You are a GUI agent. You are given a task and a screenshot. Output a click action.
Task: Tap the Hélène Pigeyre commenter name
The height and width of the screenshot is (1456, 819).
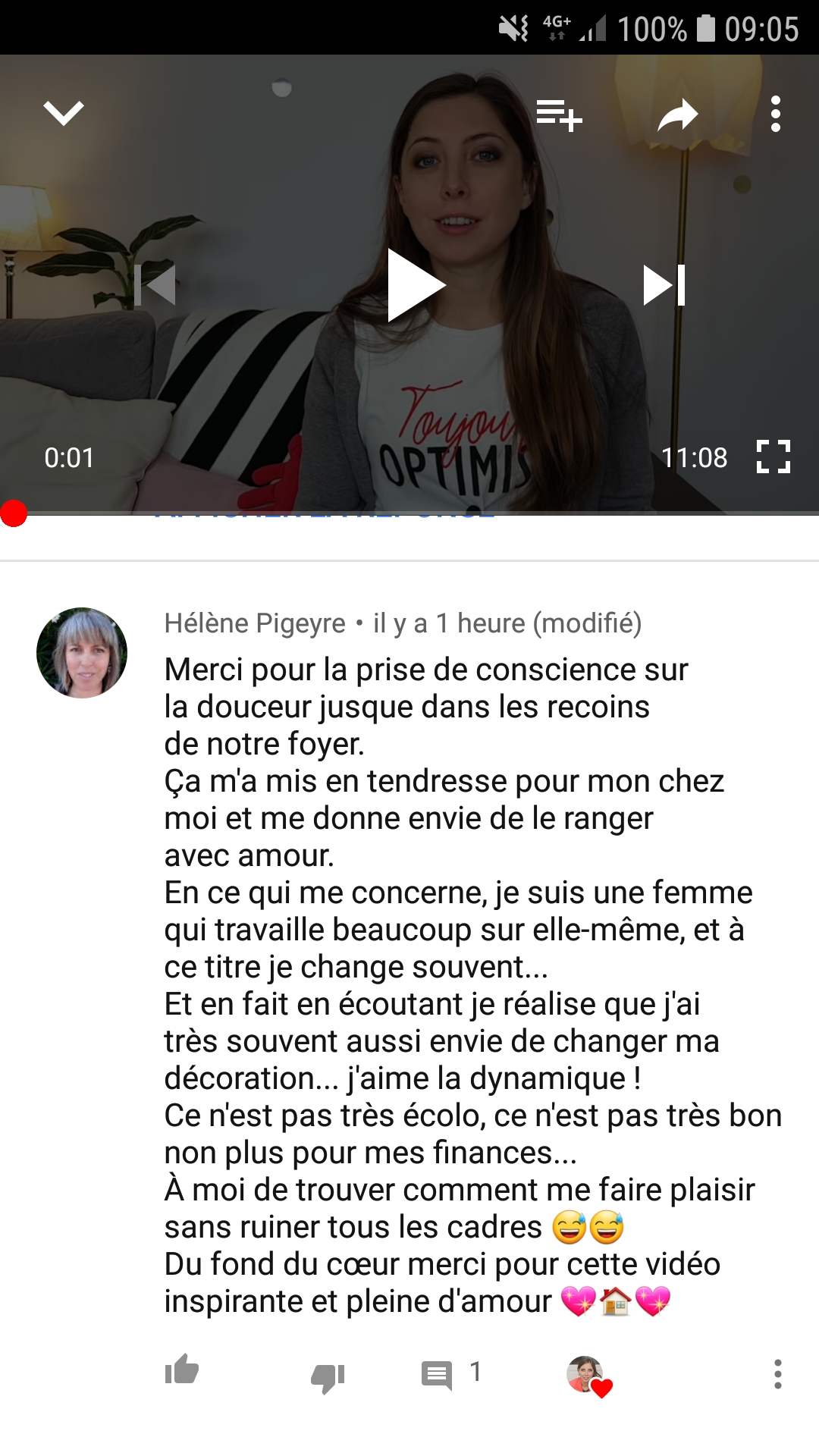(x=255, y=623)
